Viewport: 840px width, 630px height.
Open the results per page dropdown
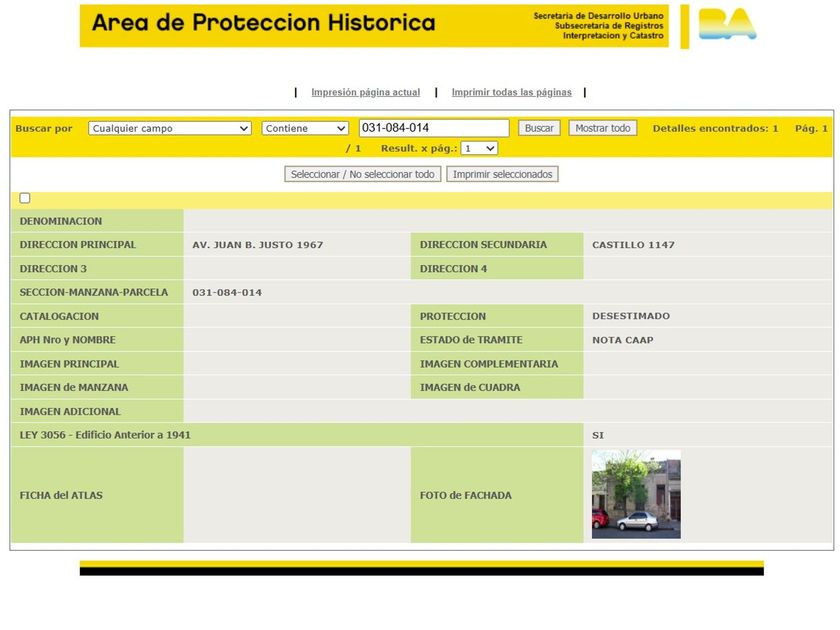click(479, 148)
